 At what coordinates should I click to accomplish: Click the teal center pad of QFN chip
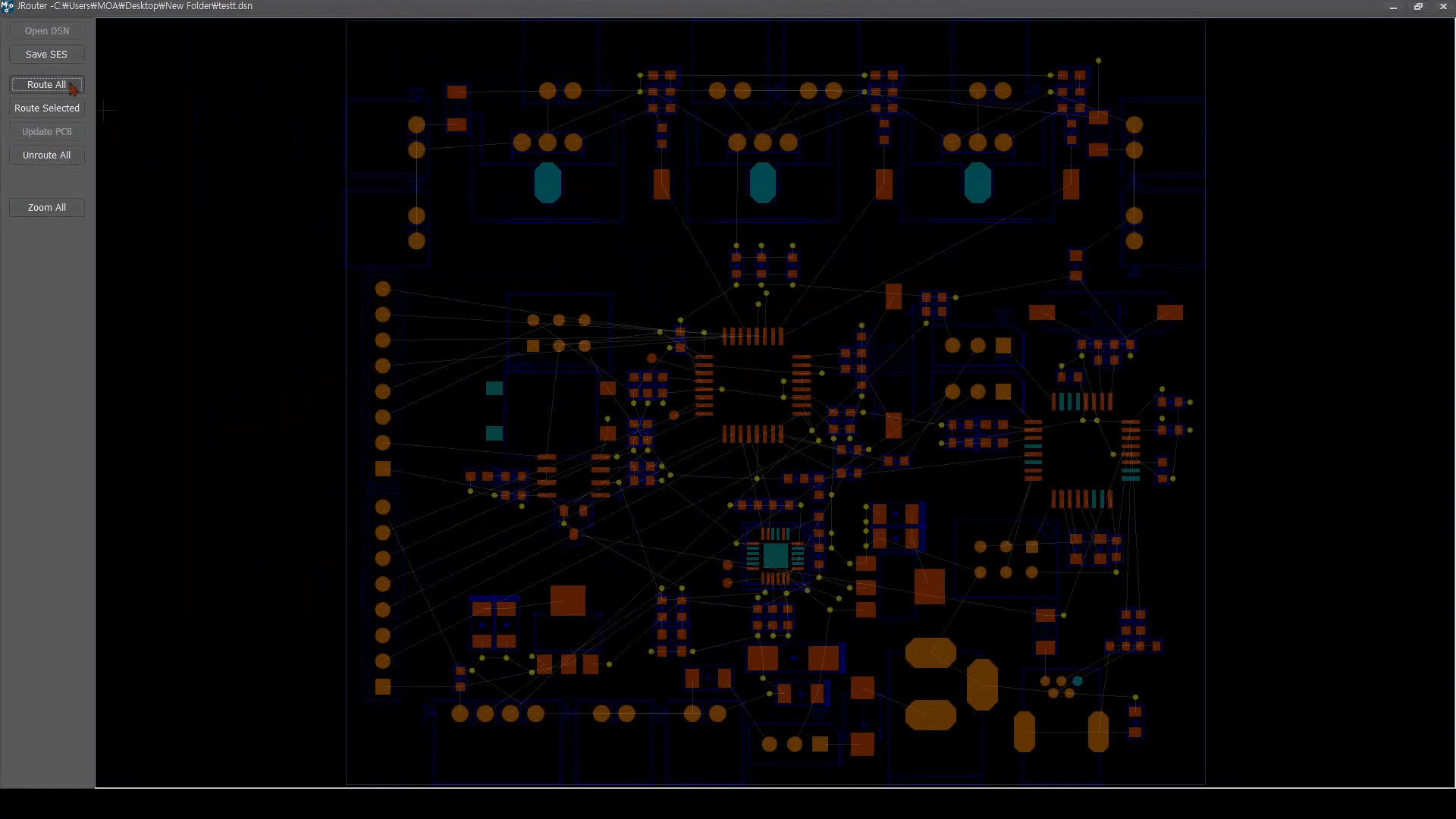(x=775, y=556)
